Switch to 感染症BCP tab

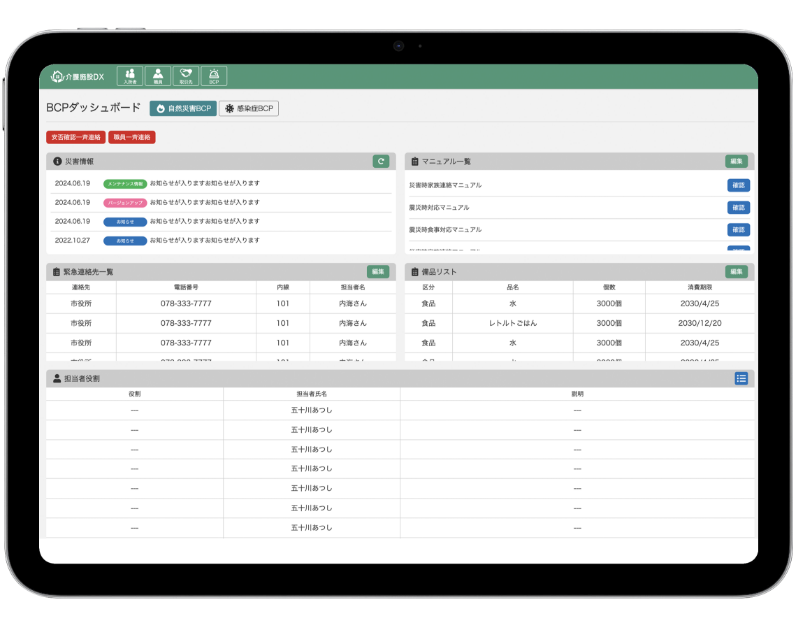tap(249, 108)
